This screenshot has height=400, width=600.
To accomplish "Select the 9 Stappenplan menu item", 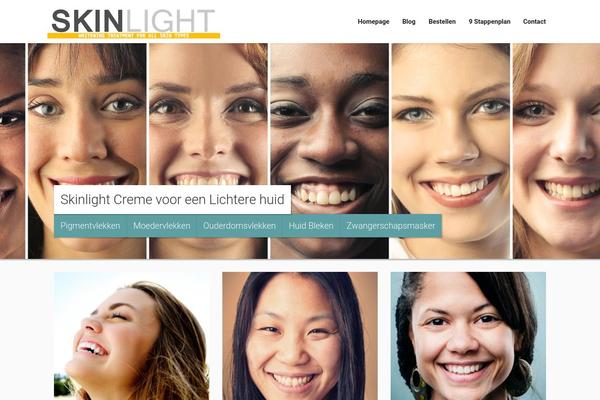I will pos(489,21).
